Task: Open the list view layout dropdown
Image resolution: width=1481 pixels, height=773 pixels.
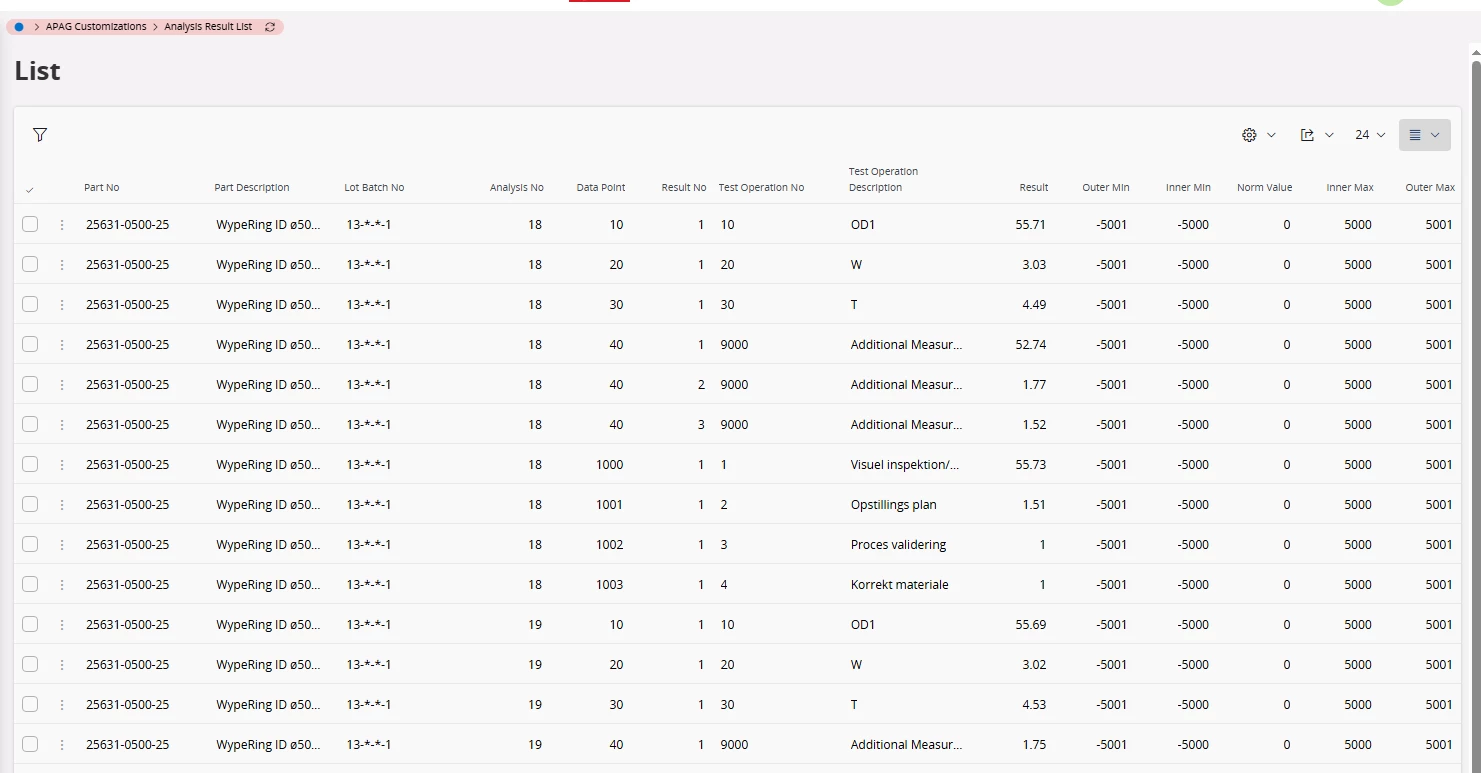Action: (x=1425, y=135)
